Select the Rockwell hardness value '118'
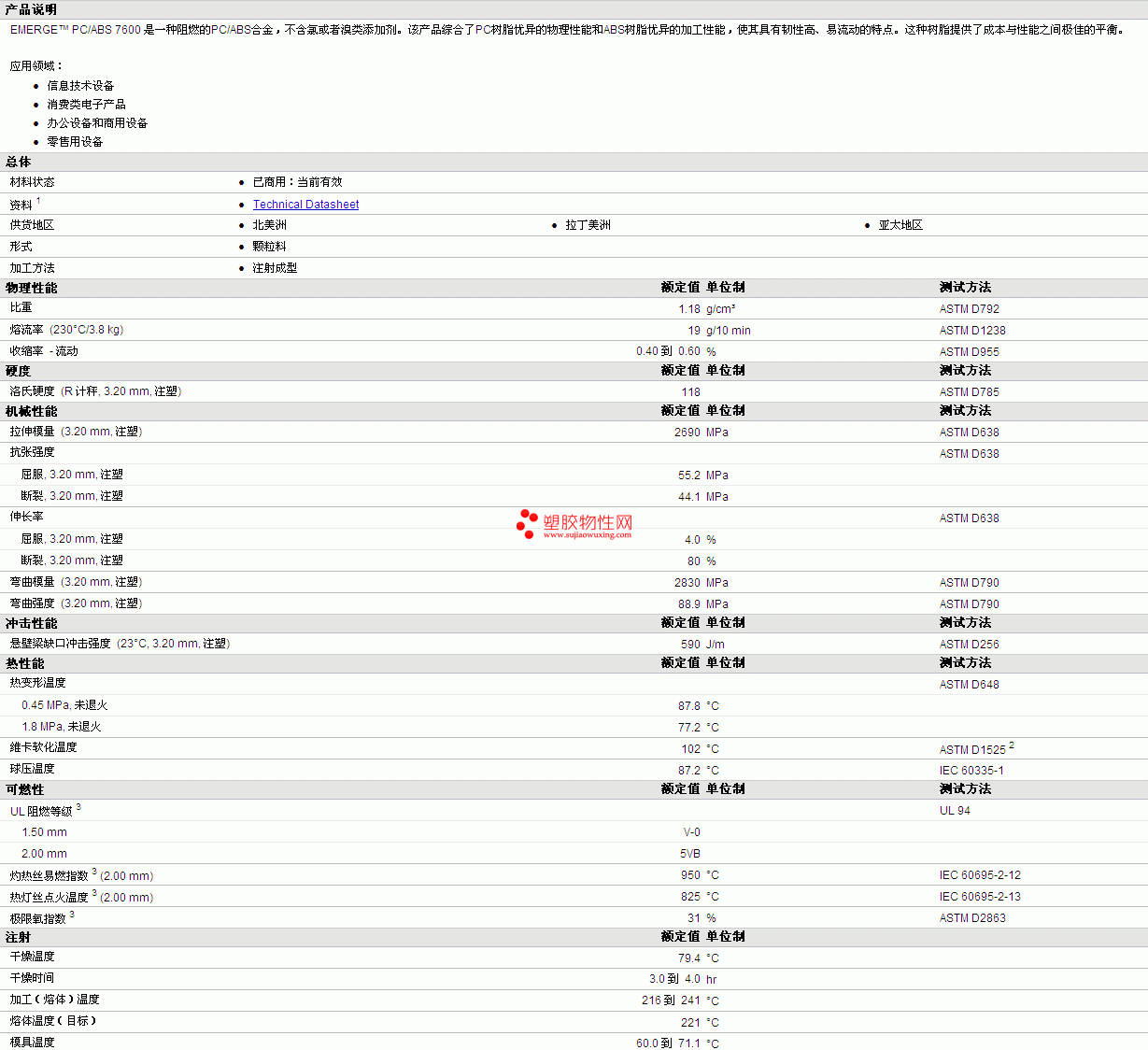This screenshot has height=1050, width=1148. click(691, 392)
